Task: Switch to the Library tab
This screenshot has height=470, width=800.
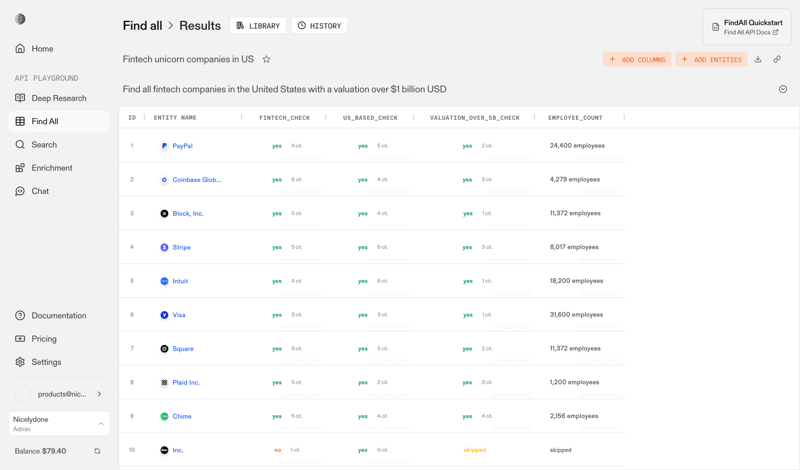Action: (258, 26)
